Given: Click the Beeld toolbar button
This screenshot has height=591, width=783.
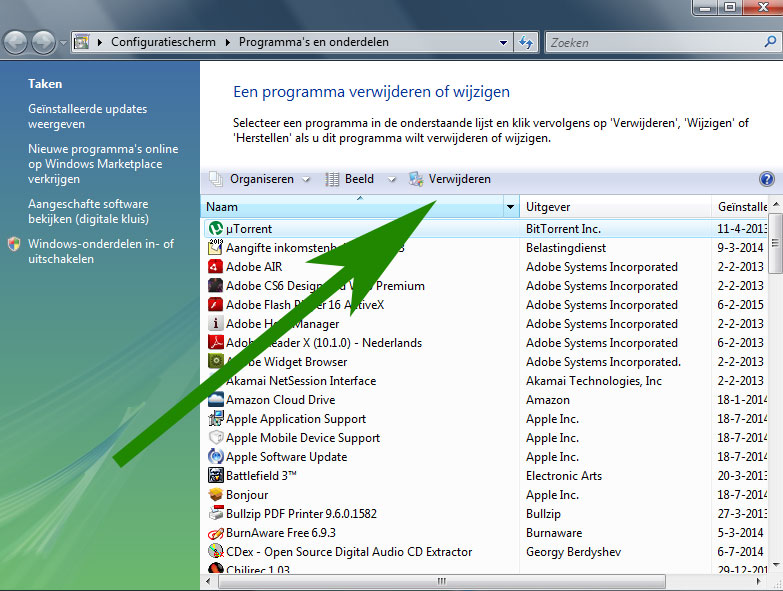Looking at the screenshot, I should pos(350,179).
